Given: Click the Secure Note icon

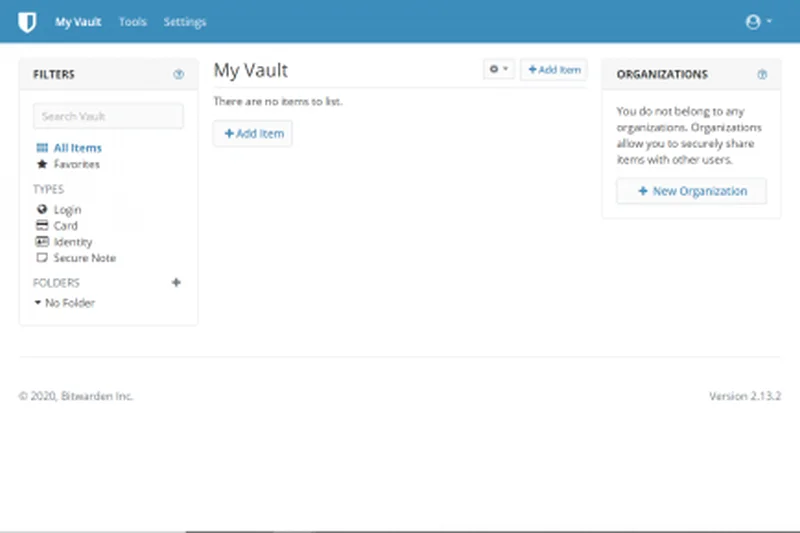Looking at the screenshot, I should (x=42, y=258).
